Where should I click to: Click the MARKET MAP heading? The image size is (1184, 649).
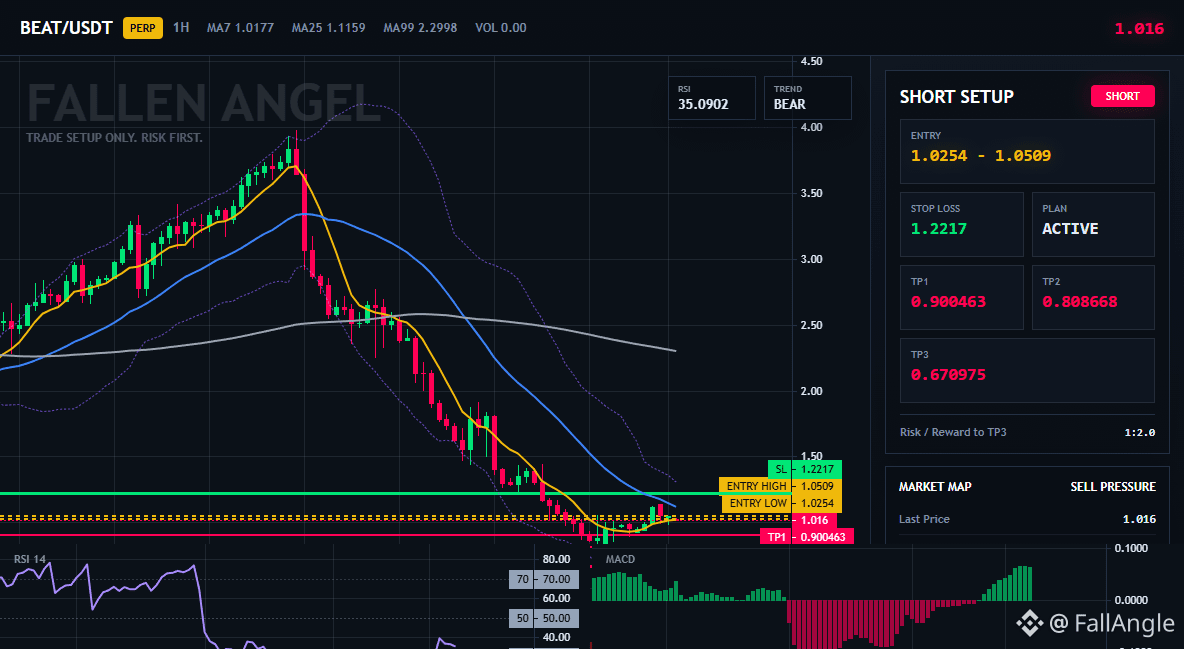935,487
